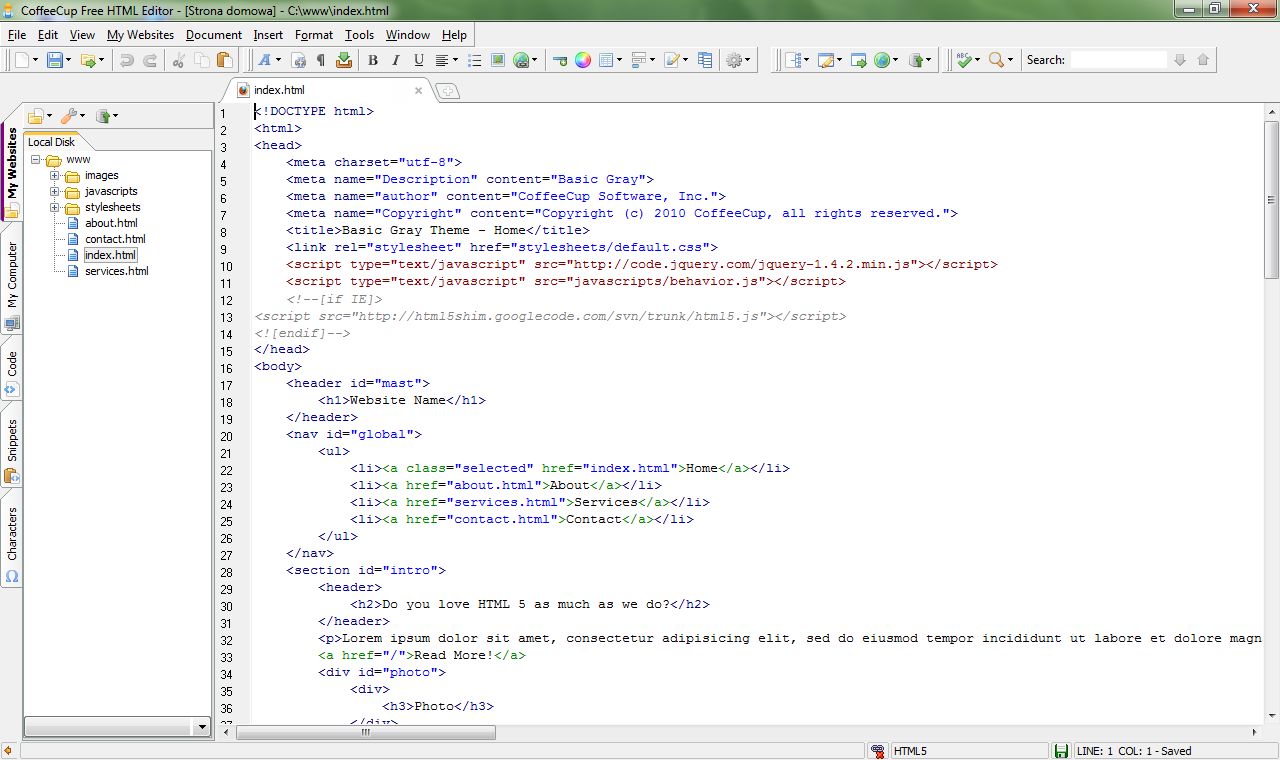Viewport: 1280px width, 760px height.
Task: Redo the last edit
Action: tap(150, 60)
